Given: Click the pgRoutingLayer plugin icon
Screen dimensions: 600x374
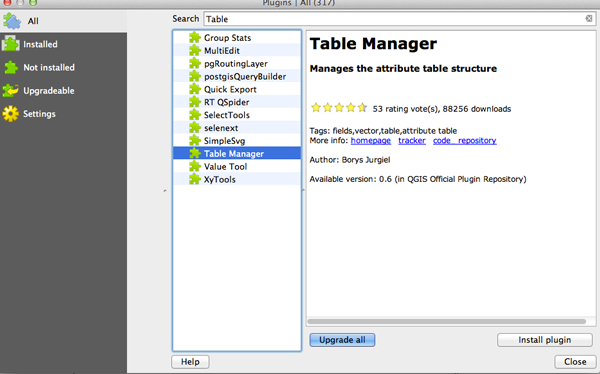Looking at the screenshot, I should coord(195,63).
